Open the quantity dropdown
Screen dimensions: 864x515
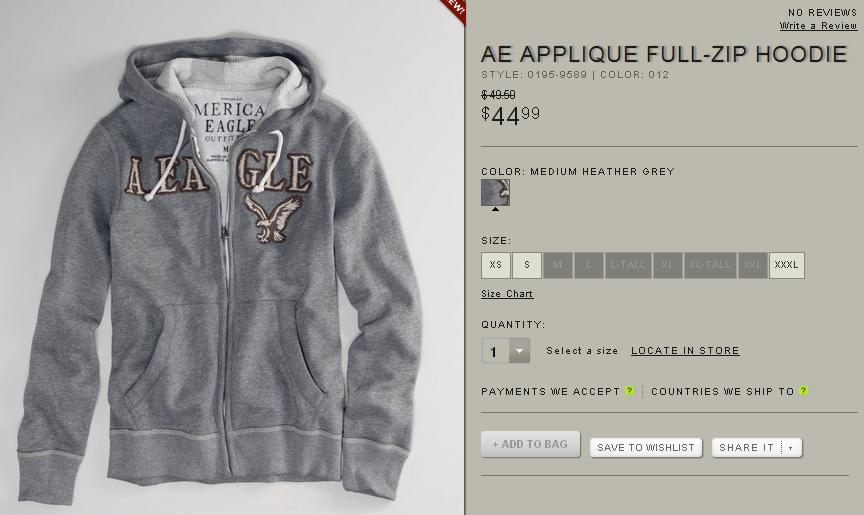pyautogui.click(x=520, y=351)
